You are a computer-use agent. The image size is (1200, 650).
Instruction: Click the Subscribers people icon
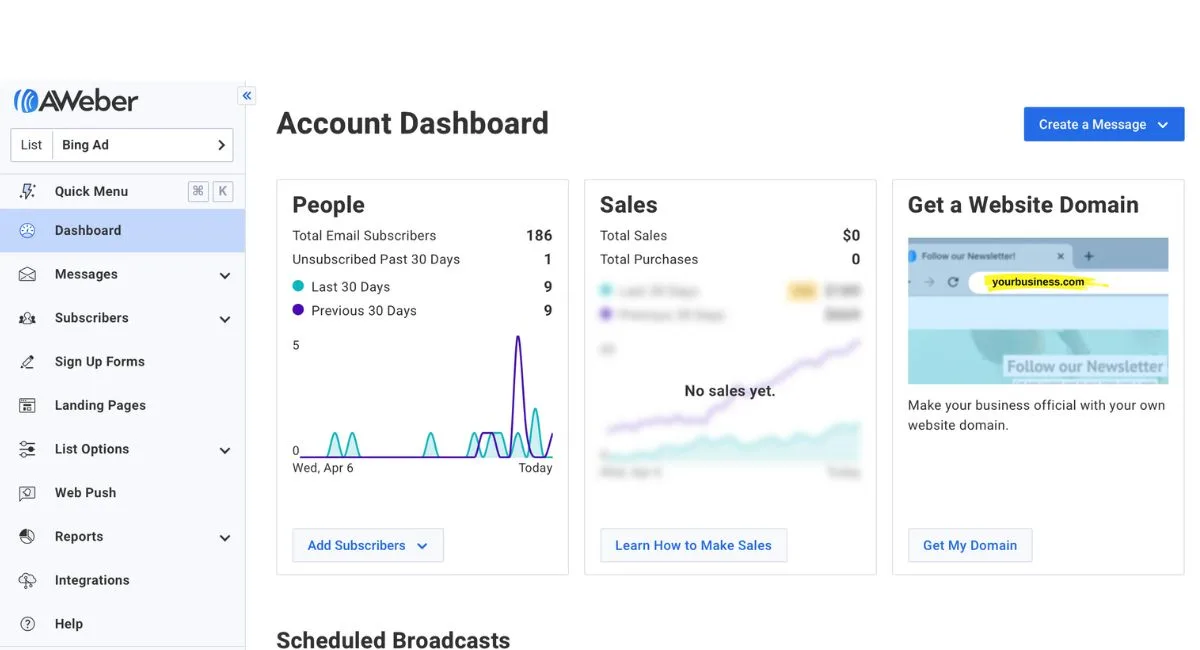coord(27,318)
